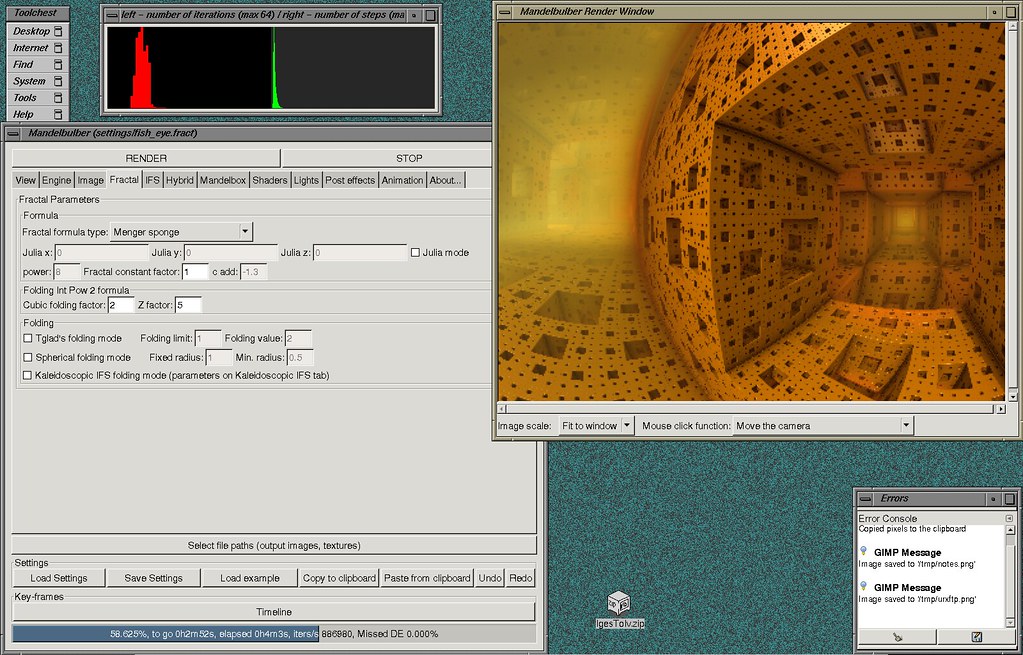Click the RENDER button
This screenshot has width=1023, height=655.
point(145,157)
